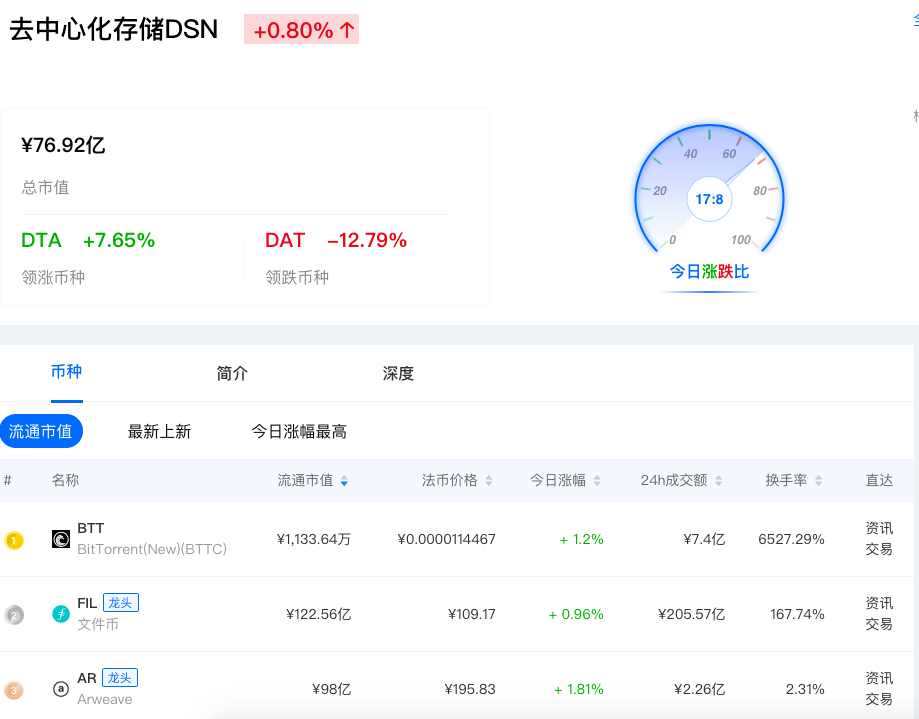Screen dimensions: 919x719
Task: Open the 简介 tab
Action: [x=232, y=373]
